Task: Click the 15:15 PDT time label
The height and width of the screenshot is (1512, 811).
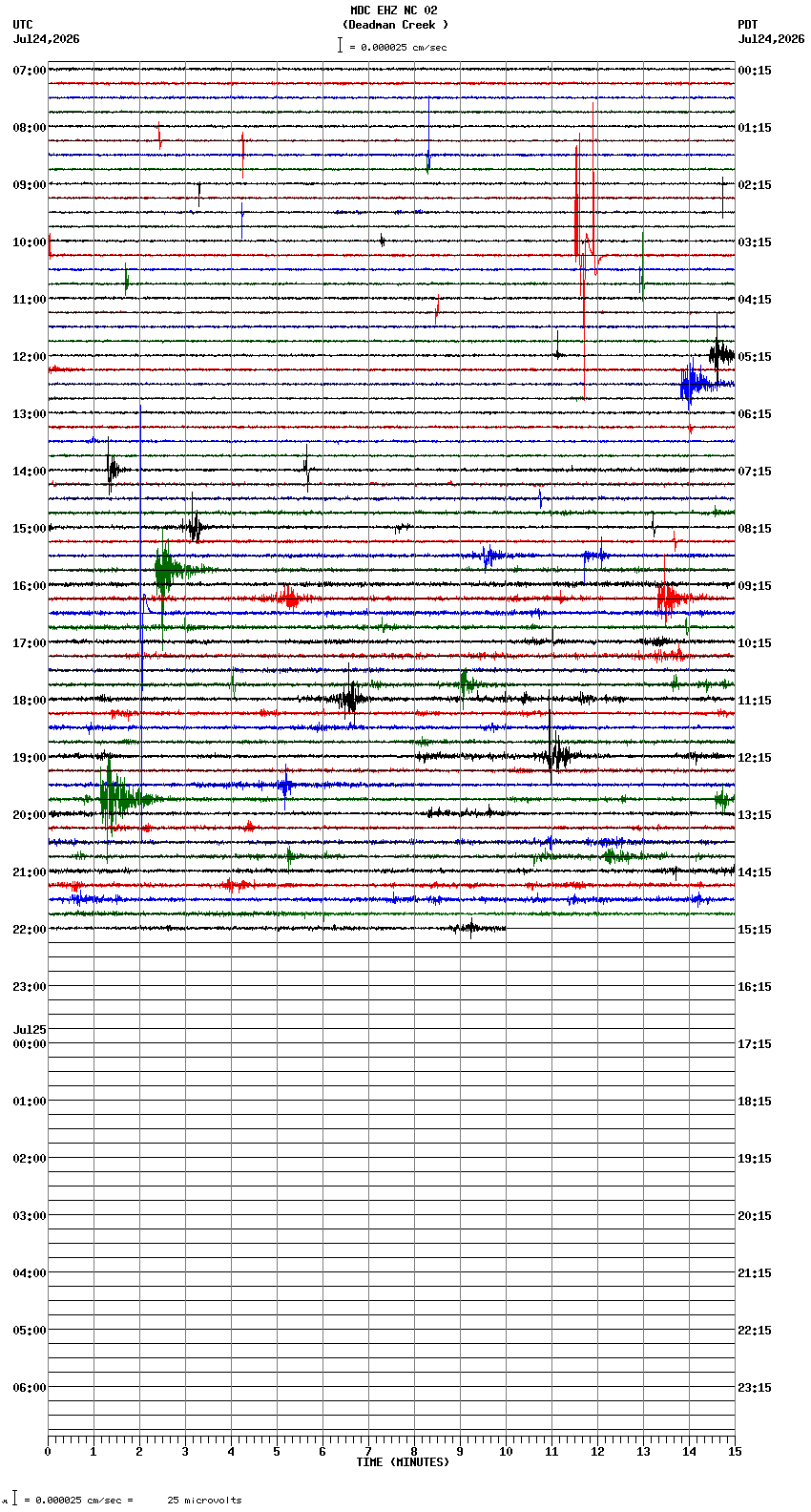Action: pos(755,930)
